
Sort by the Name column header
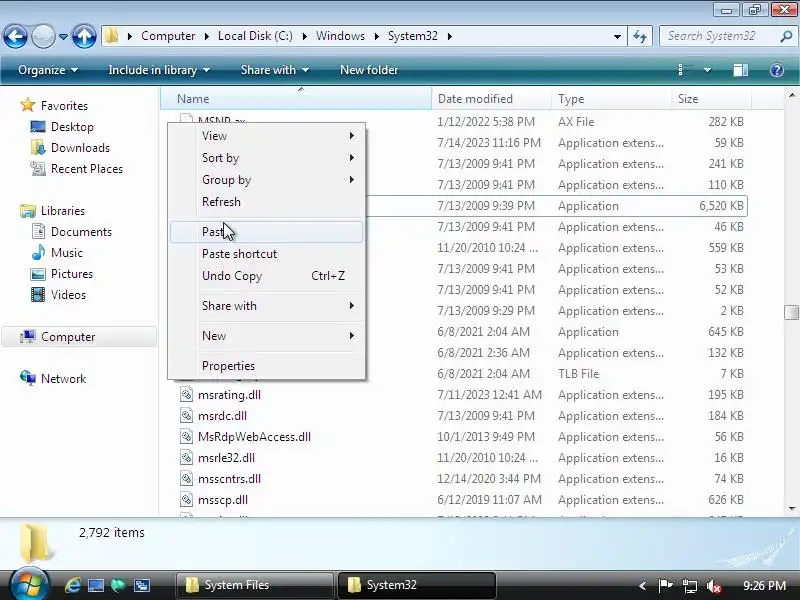296,99
